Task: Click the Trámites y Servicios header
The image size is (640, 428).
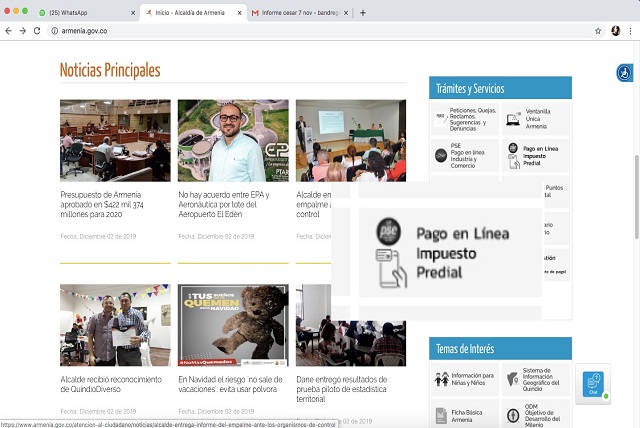Action: click(x=500, y=88)
